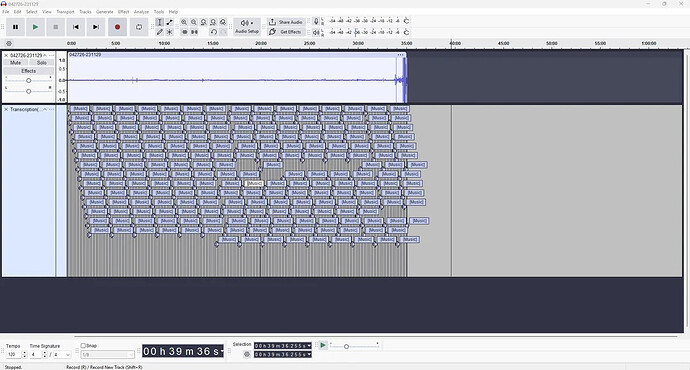The height and width of the screenshot is (370, 690).
Task: Start playback with the green Play button
Action: point(35,27)
